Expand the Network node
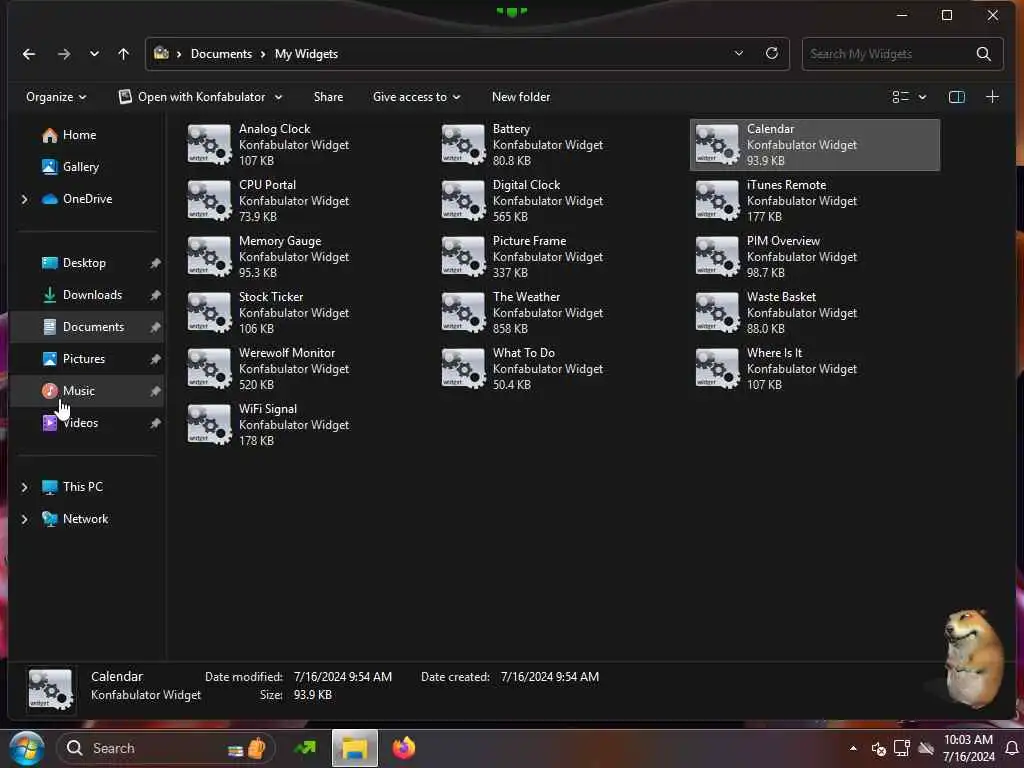 [25, 519]
